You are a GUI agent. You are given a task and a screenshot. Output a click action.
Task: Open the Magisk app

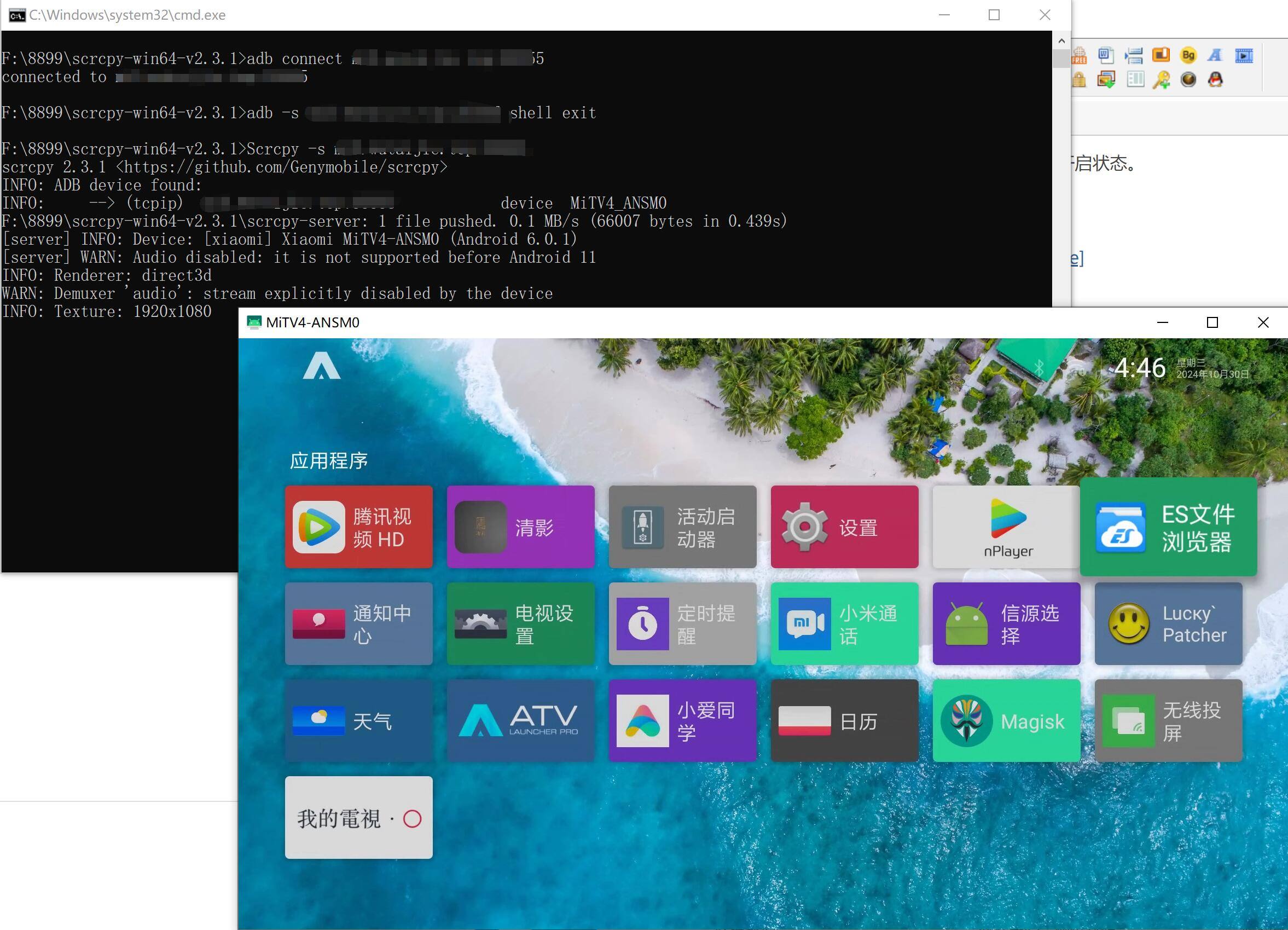(1006, 720)
